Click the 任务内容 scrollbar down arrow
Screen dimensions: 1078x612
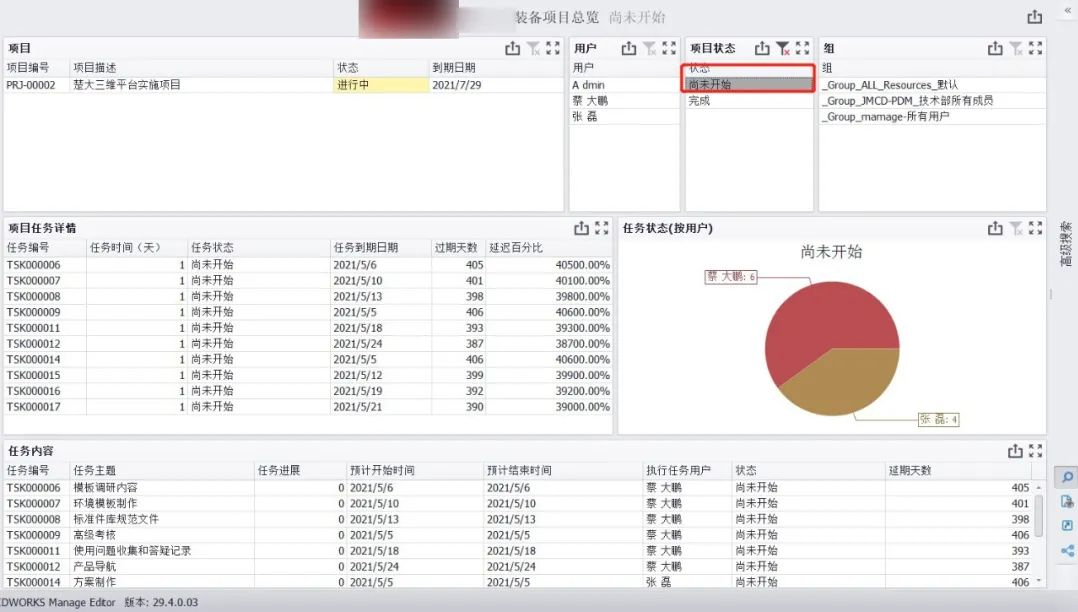(x=1039, y=582)
